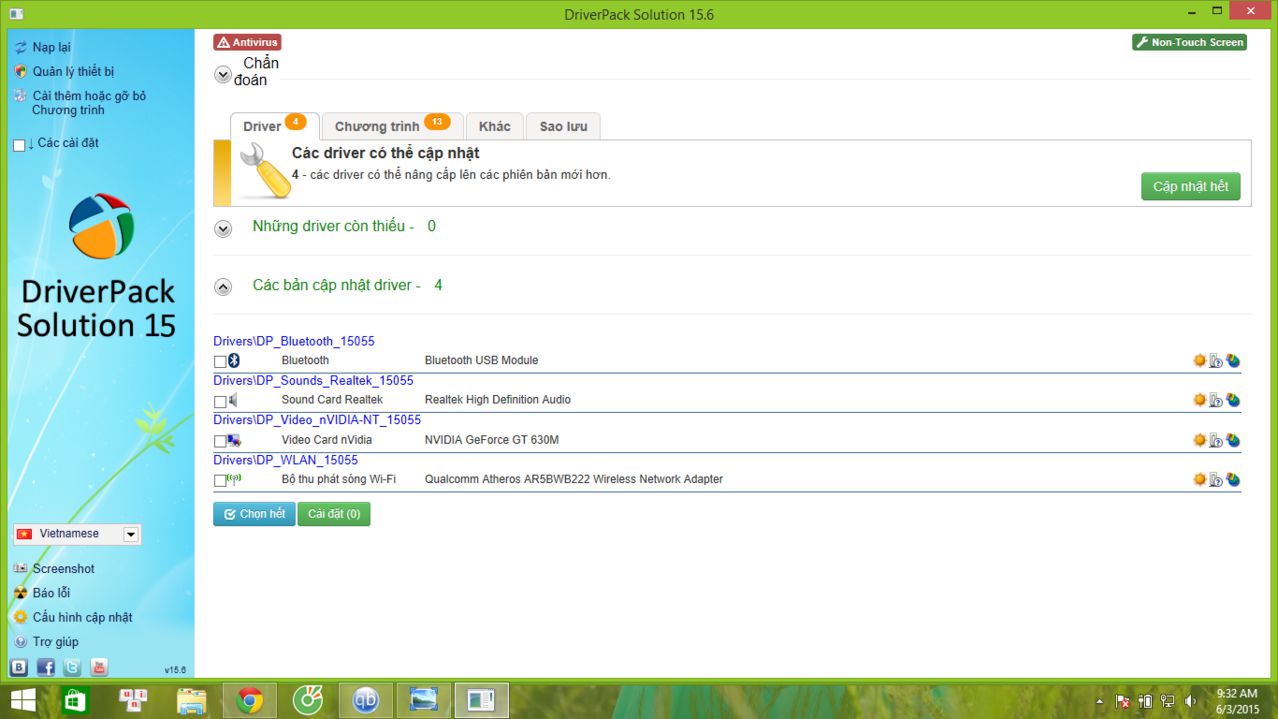
Task: Open Drivers\DP_Sounds_Realtek_15055 link
Action: 313,380
